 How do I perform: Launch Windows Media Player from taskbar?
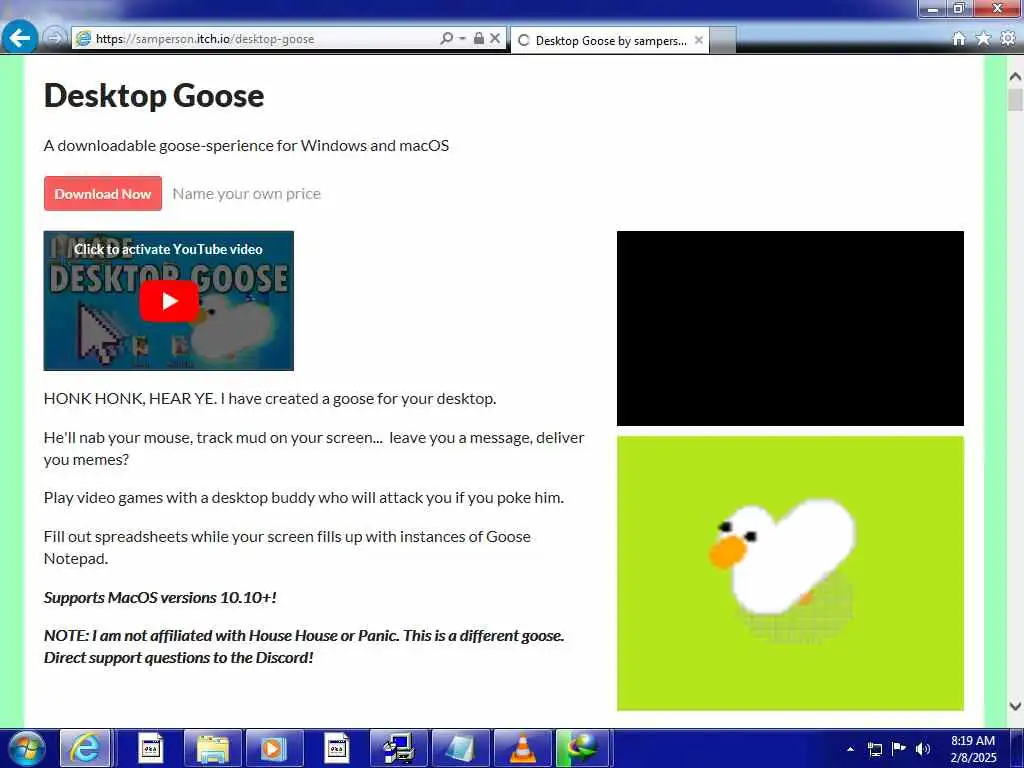tap(274, 748)
